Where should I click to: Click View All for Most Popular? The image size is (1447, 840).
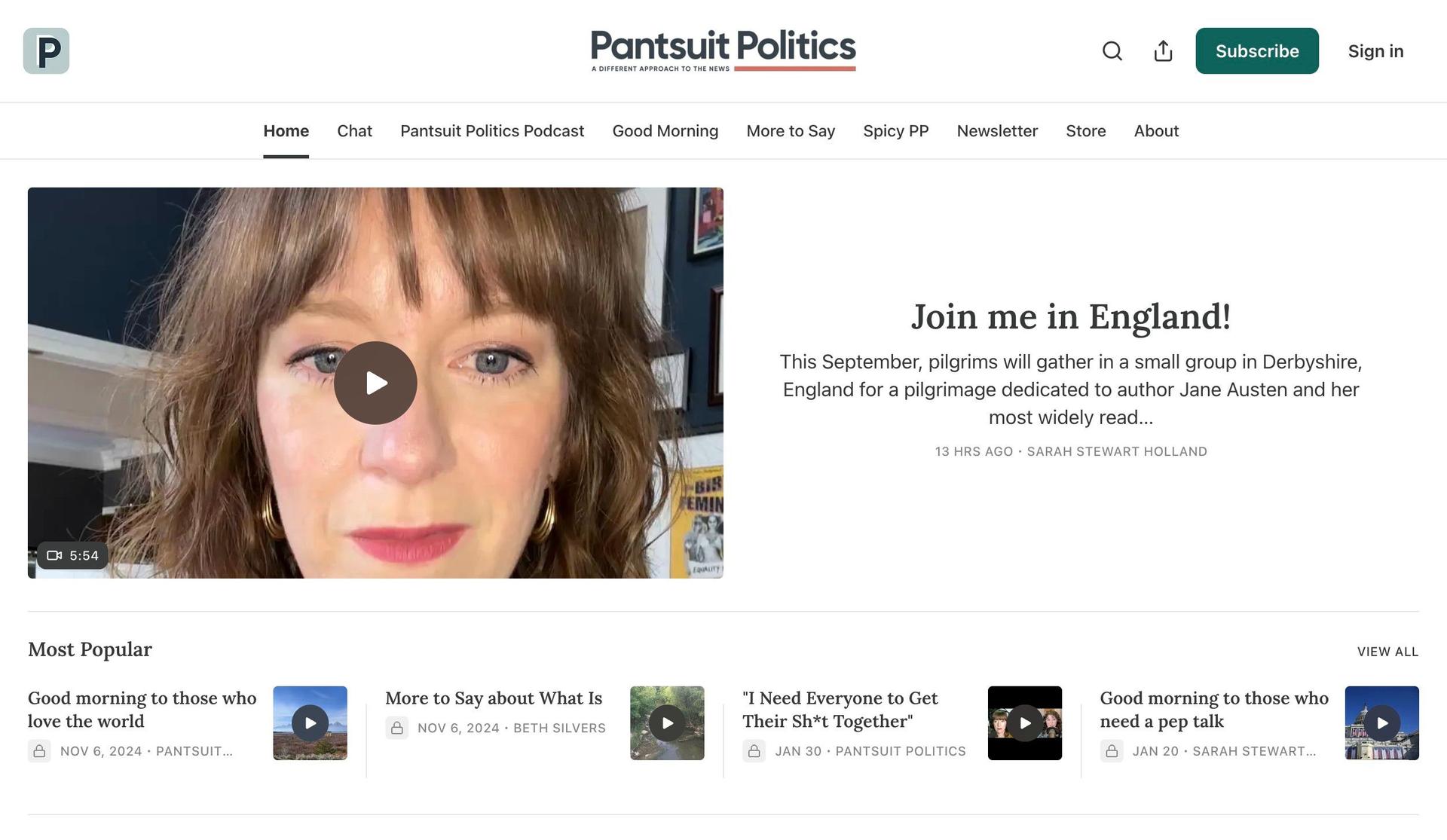click(x=1387, y=652)
